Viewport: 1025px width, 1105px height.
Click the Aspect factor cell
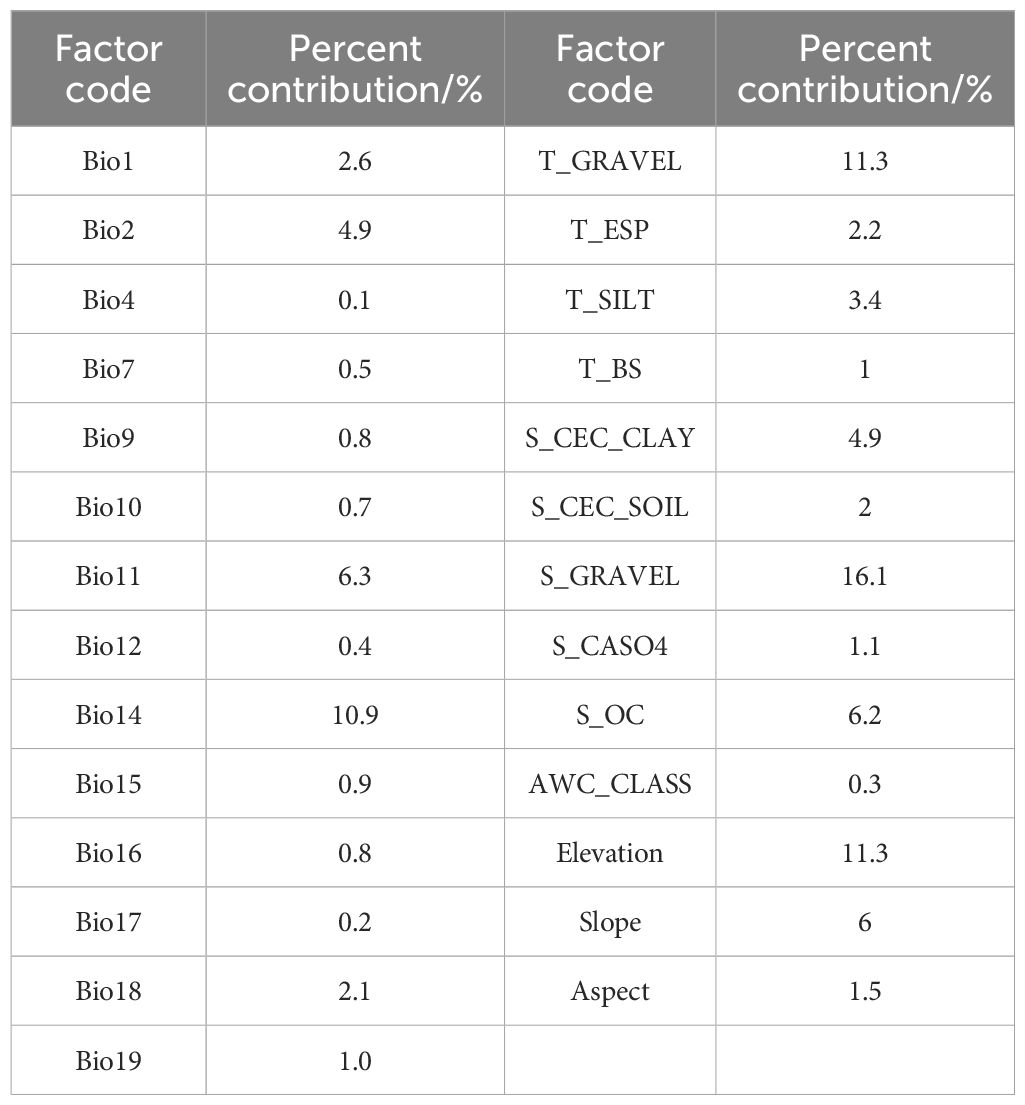point(610,991)
